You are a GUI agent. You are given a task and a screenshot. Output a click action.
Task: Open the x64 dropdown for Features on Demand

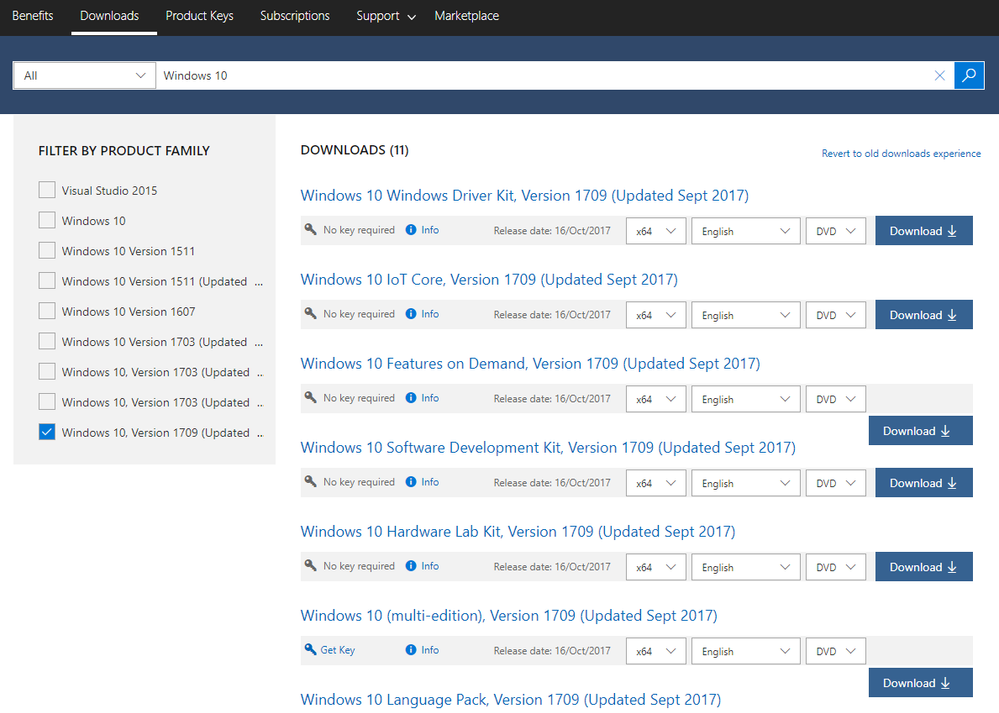click(656, 400)
